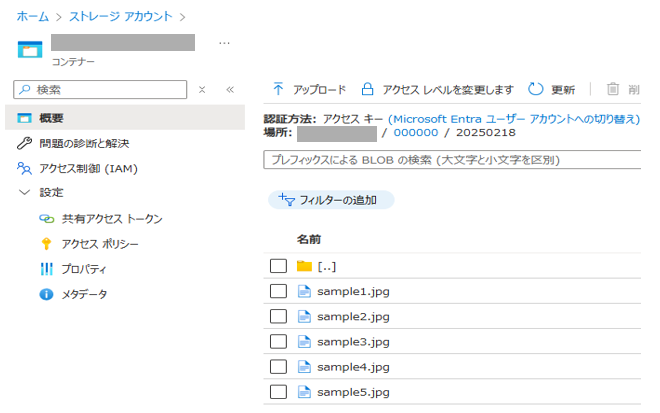Click アクセス レベルを変更します button label

point(448,90)
